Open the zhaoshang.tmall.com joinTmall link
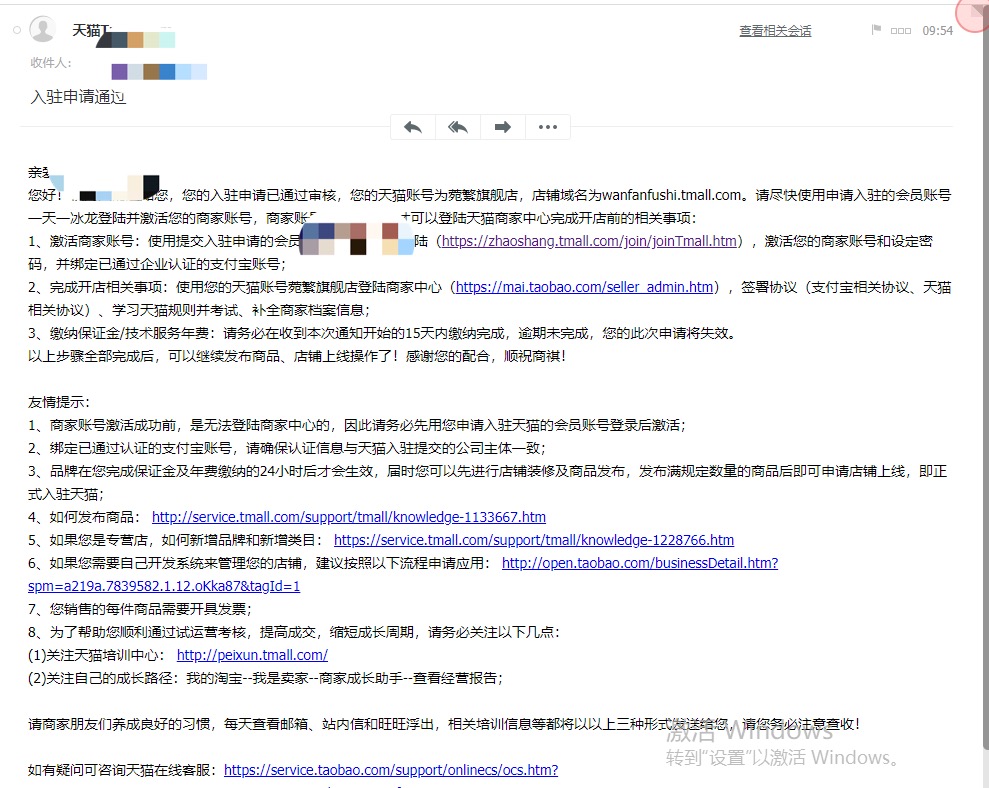 tap(589, 241)
